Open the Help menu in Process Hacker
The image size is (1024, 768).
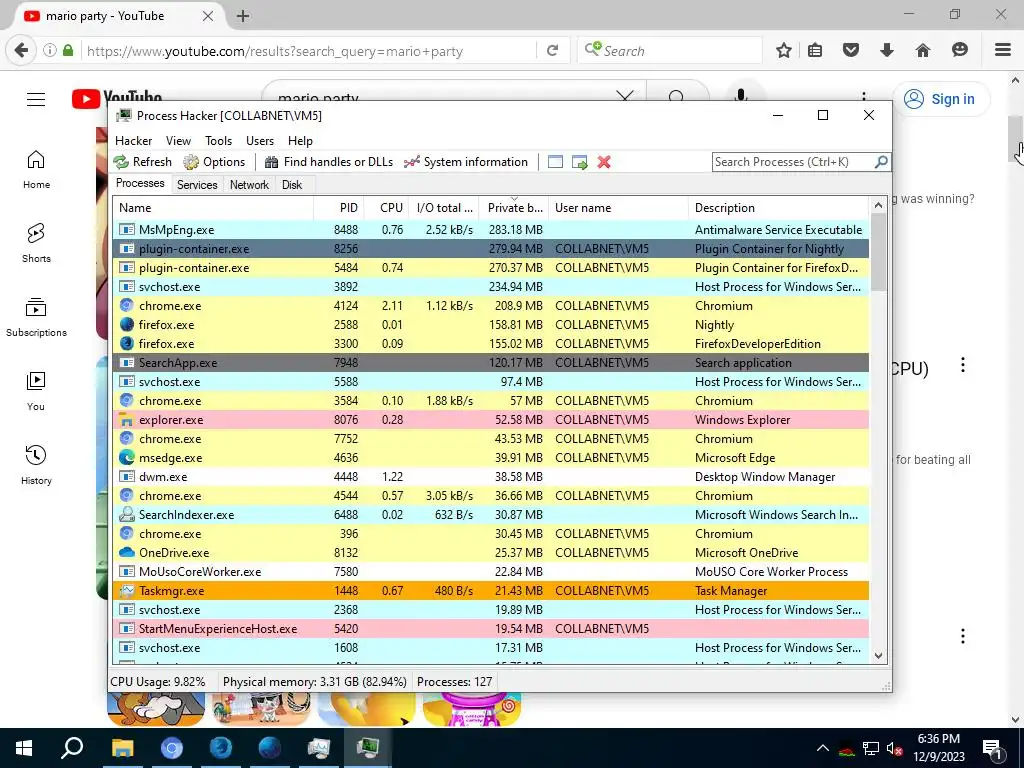300,140
